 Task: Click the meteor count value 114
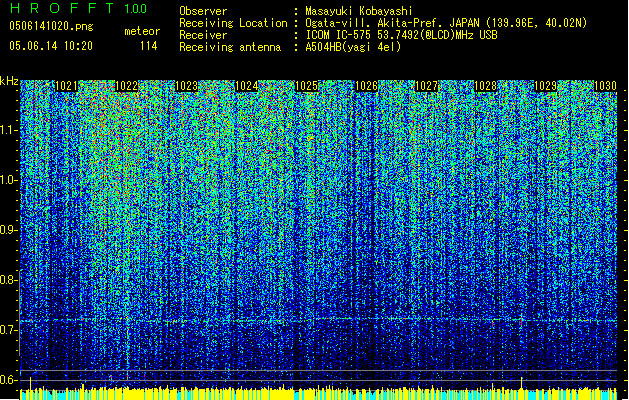click(x=148, y=46)
